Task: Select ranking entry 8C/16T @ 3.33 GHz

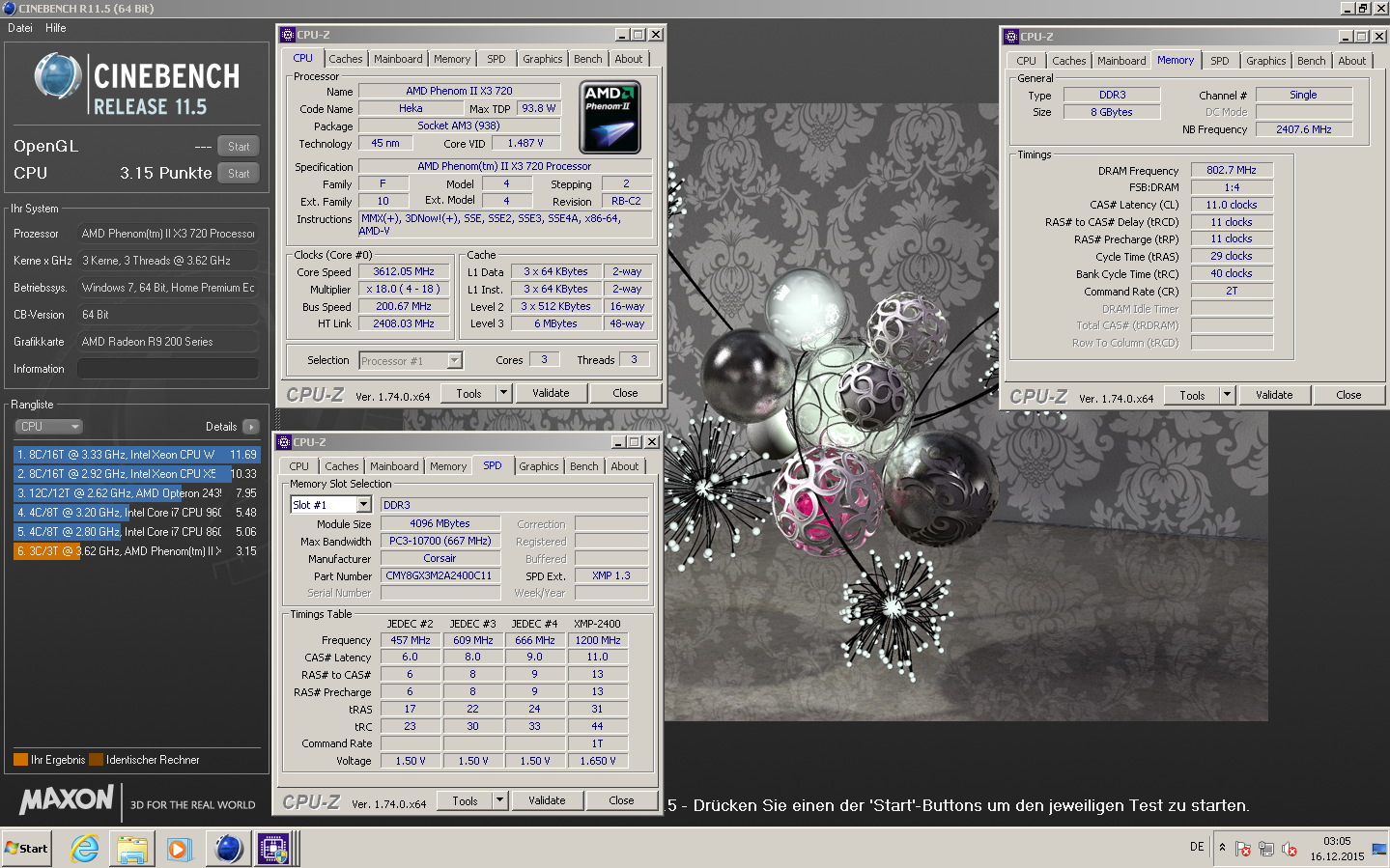Action: point(136,455)
